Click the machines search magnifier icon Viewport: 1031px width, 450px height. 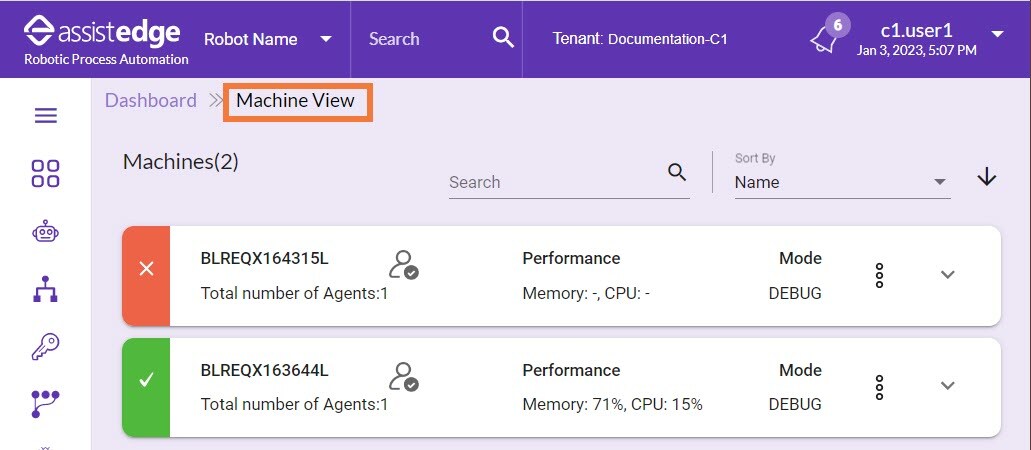pyautogui.click(x=677, y=173)
